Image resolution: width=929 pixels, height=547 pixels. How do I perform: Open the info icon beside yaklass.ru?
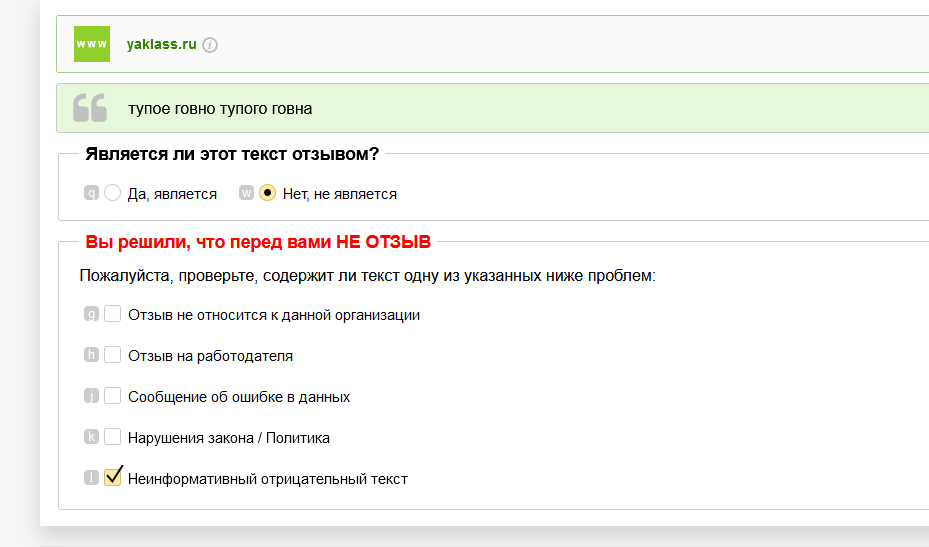click(x=210, y=45)
